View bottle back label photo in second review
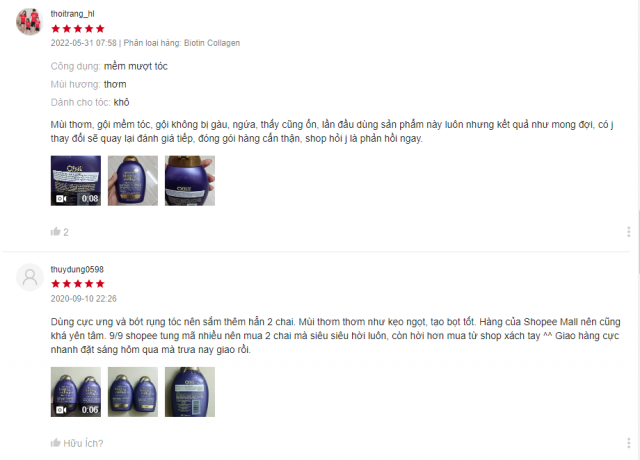 coord(190,392)
